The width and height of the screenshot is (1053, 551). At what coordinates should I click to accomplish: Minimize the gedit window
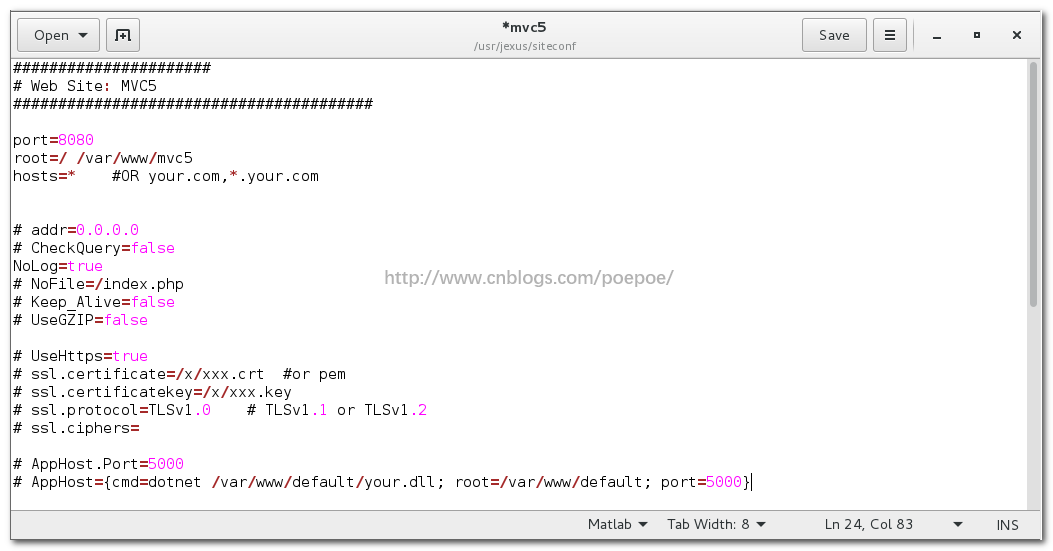coord(937,35)
